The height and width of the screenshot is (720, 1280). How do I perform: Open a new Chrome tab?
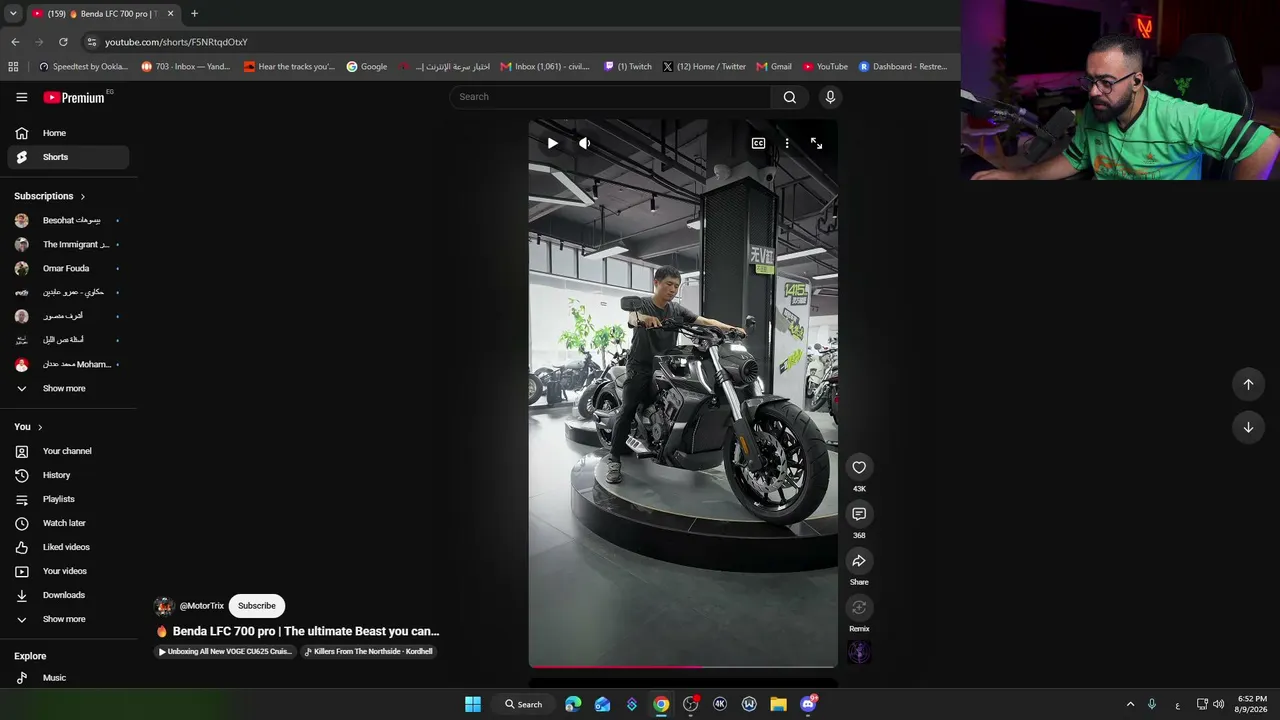point(194,14)
